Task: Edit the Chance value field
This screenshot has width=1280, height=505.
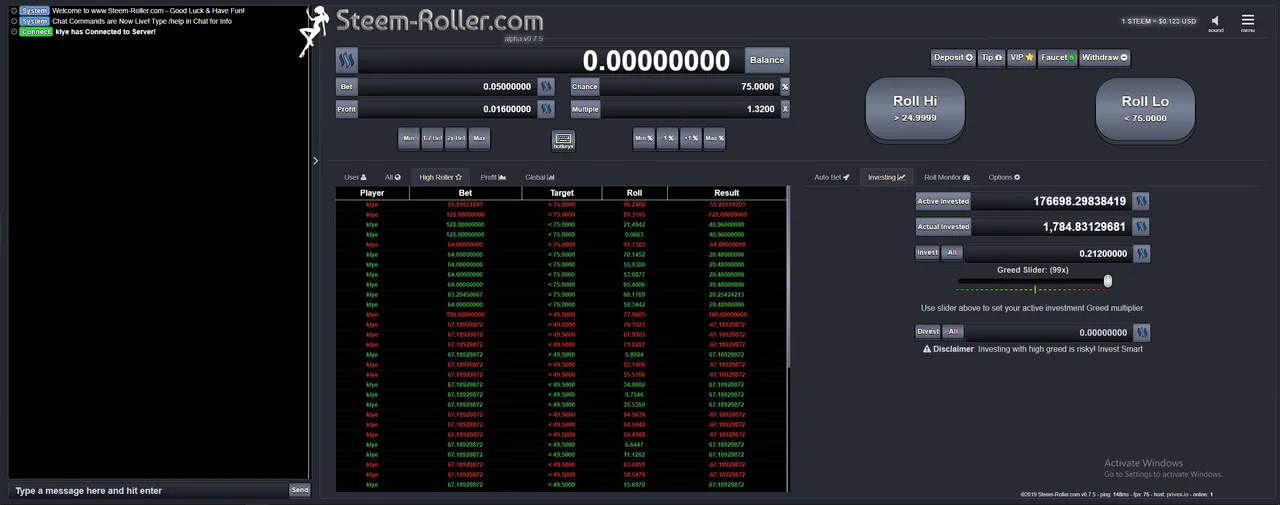Action: pos(689,87)
